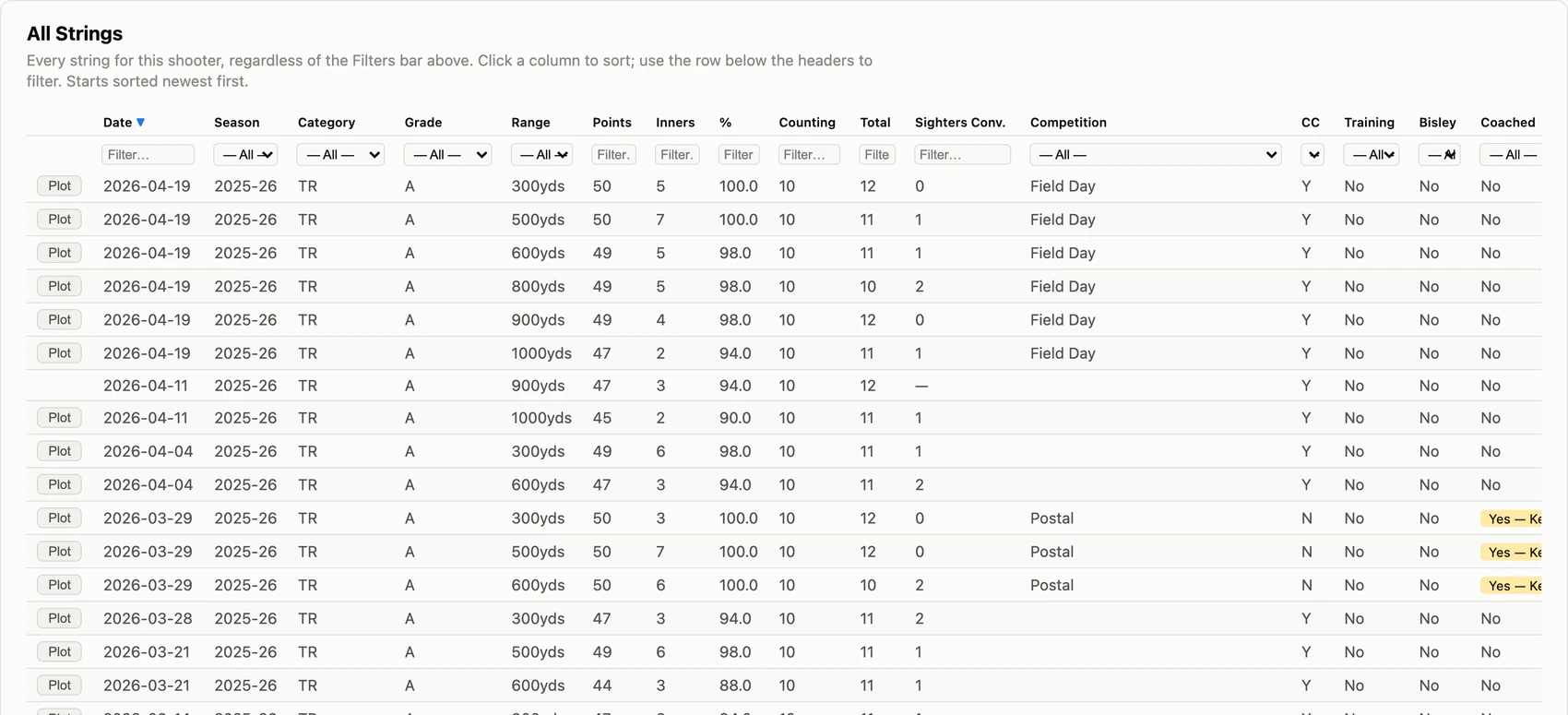The width and height of the screenshot is (1568, 715).
Task: Sort by the Counting column header
Action: [807, 123]
